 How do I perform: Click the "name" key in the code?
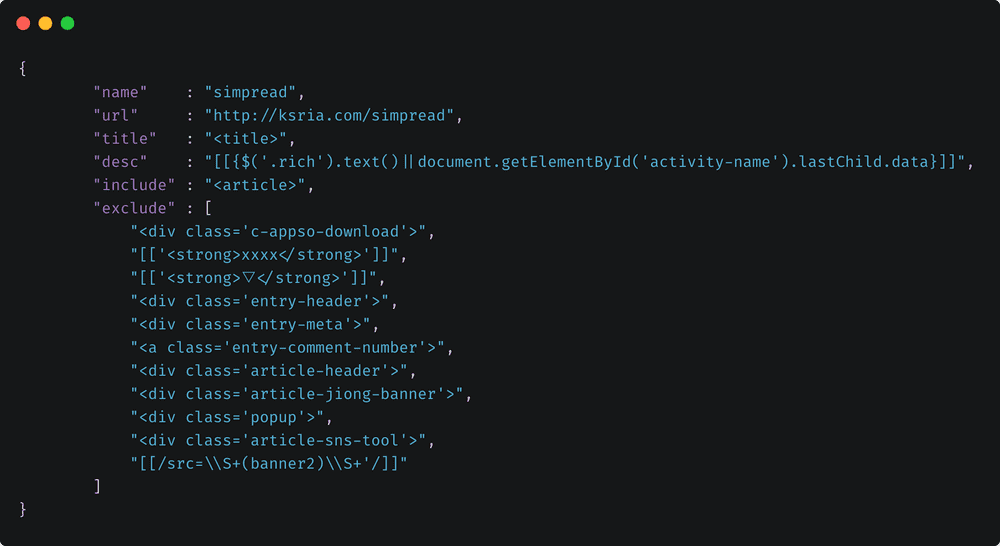pos(120,93)
